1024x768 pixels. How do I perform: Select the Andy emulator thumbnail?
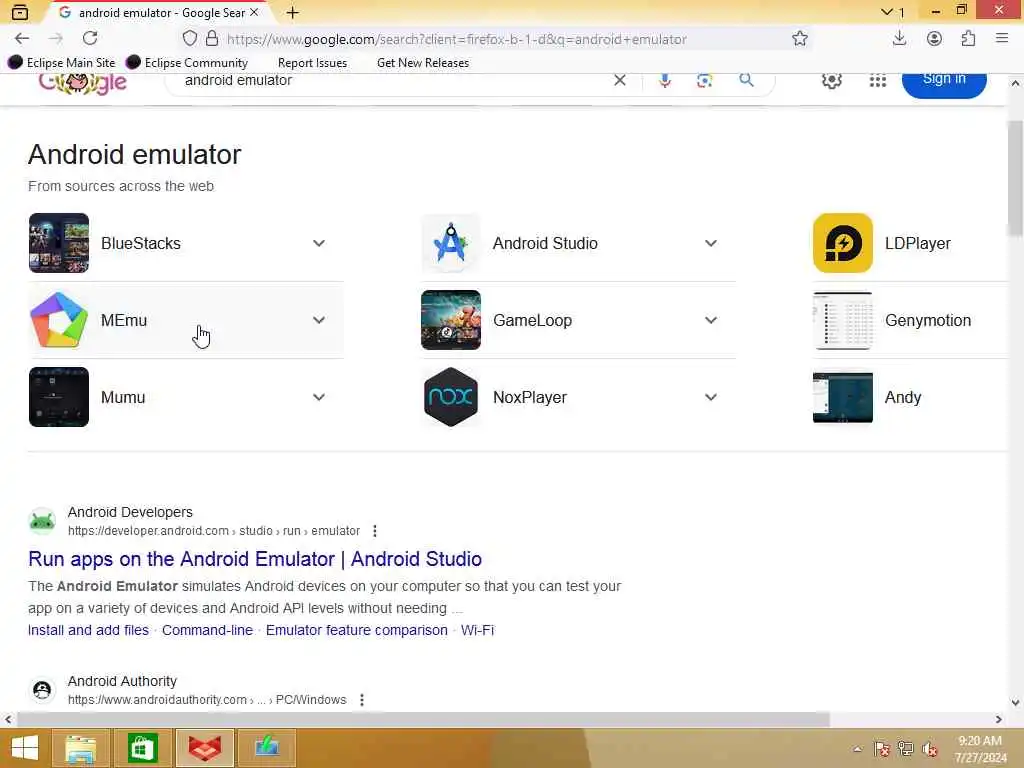click(x=842, y=398)
